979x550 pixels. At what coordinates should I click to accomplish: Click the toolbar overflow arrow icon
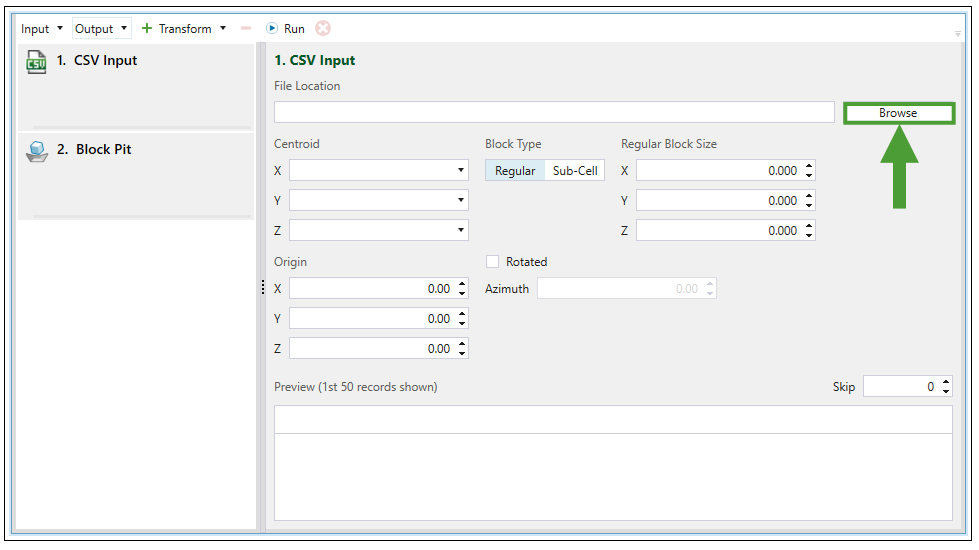point(957,33)
